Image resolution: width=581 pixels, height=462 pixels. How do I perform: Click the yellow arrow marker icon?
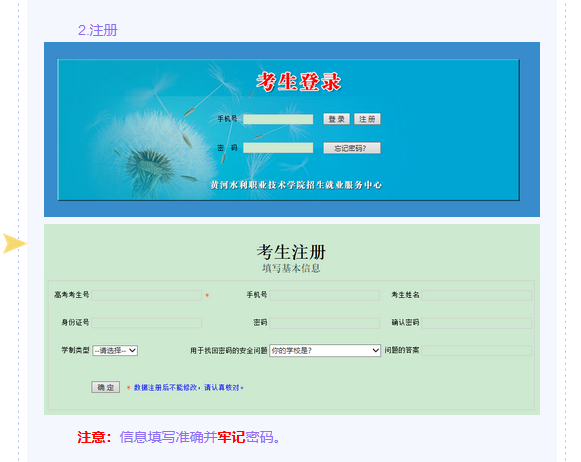coord(14,243)
